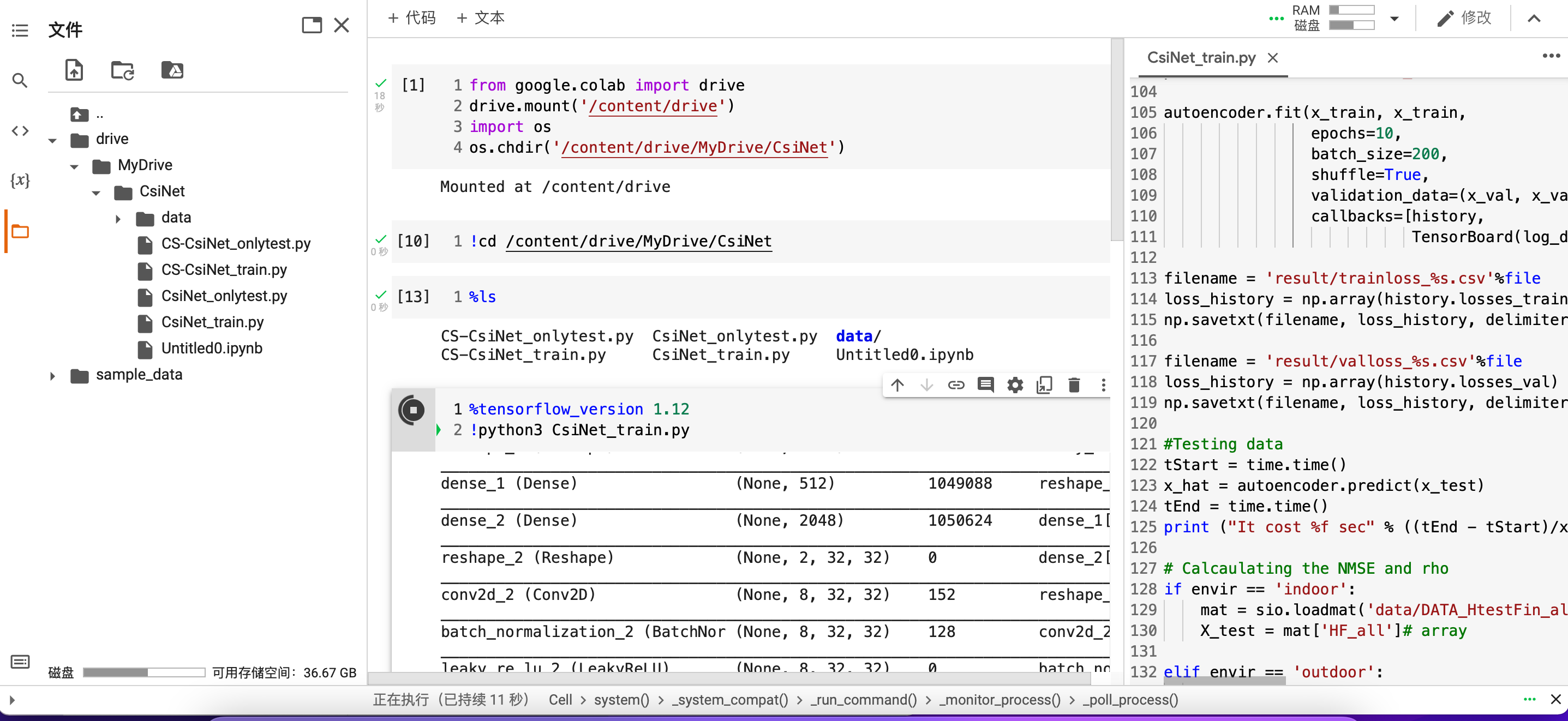Copy link to the selected cell
The height and width of the screenshot is (721, 1568).
[x=956, y=384]
